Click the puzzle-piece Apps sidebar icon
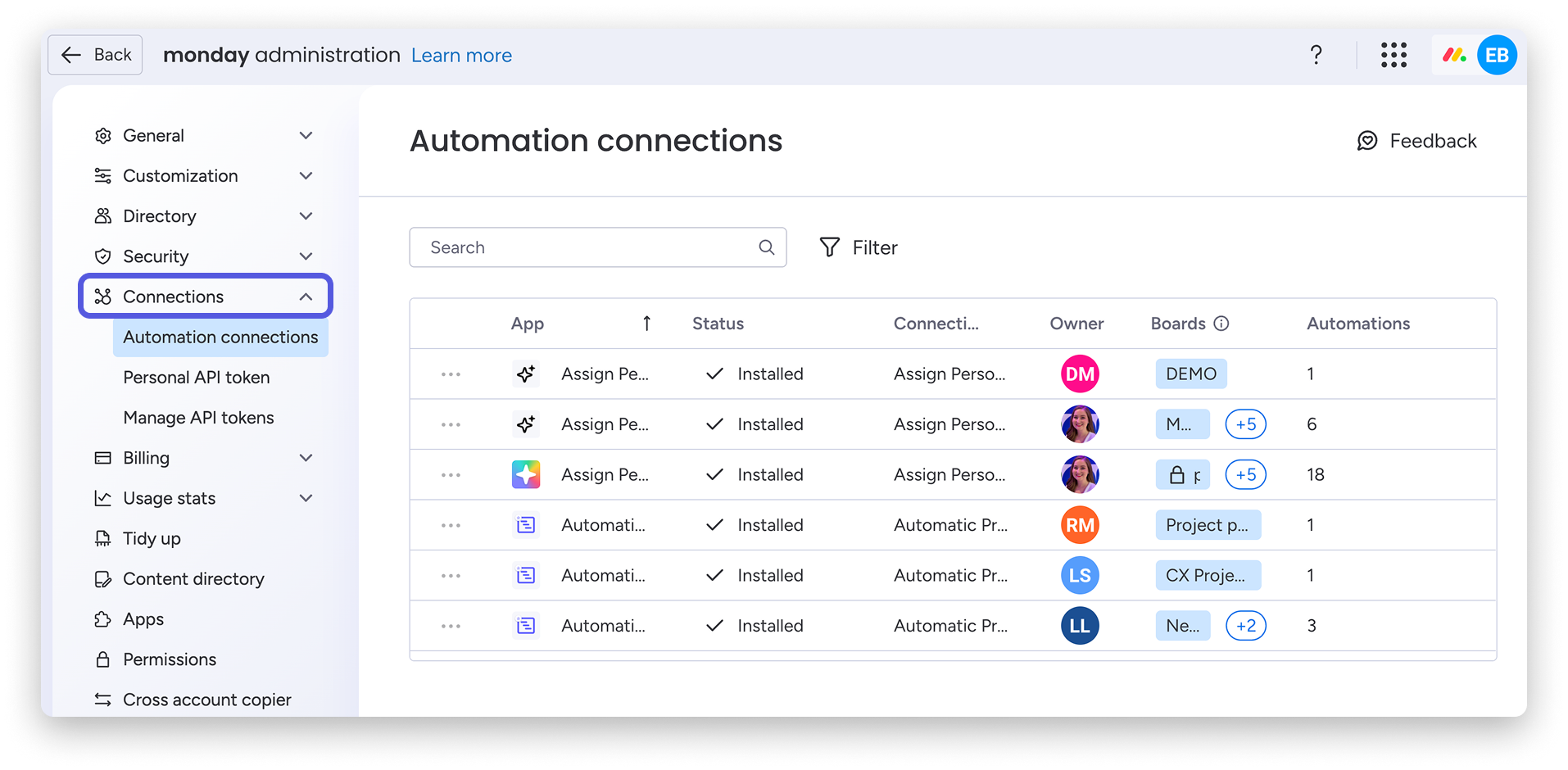1568x770 pixels. point(102,619)
